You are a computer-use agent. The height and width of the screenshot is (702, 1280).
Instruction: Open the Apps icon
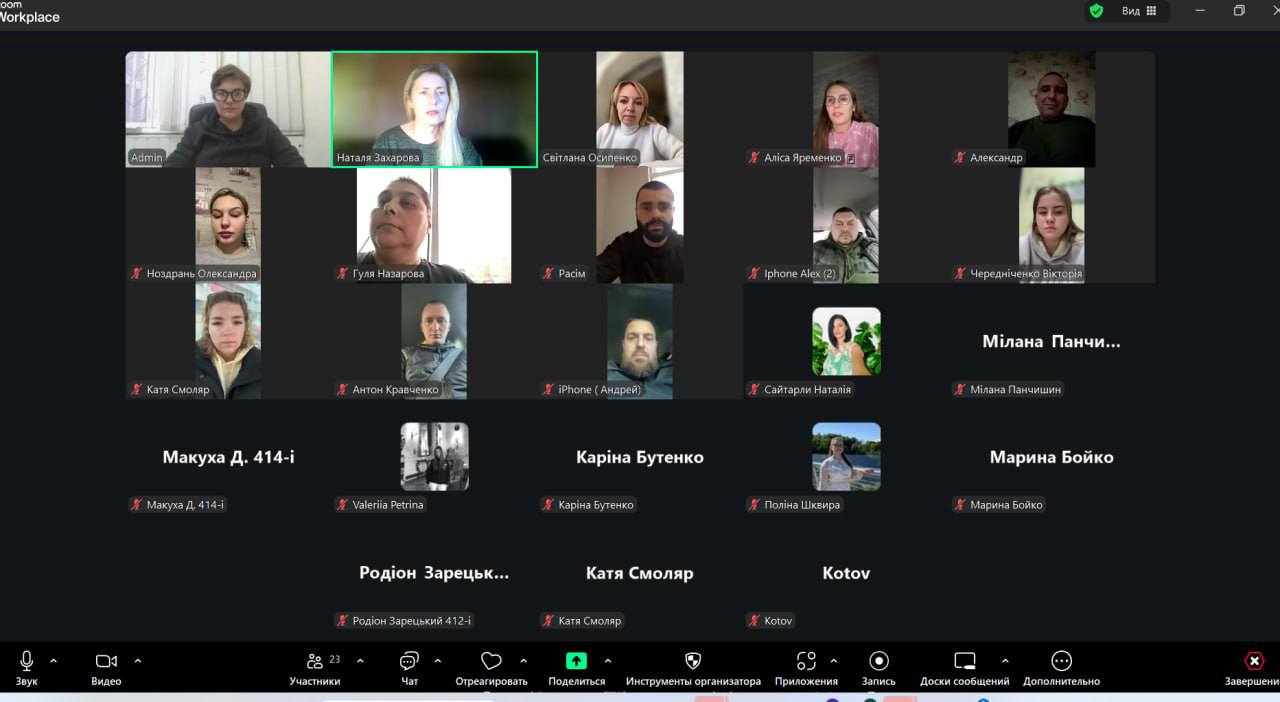pyautogui.click(x=806, y=661)
